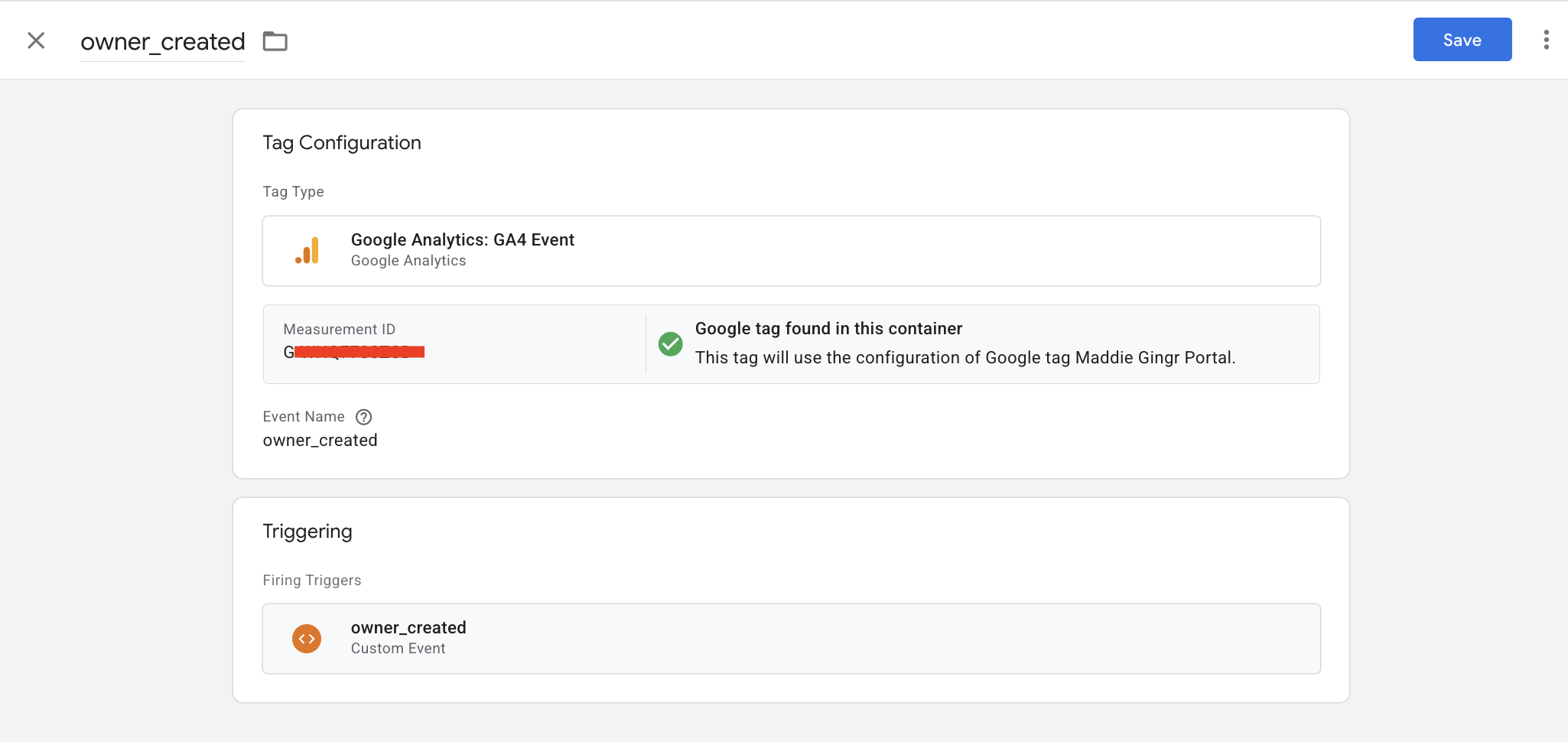Click the Event Name label

point(304,417)
